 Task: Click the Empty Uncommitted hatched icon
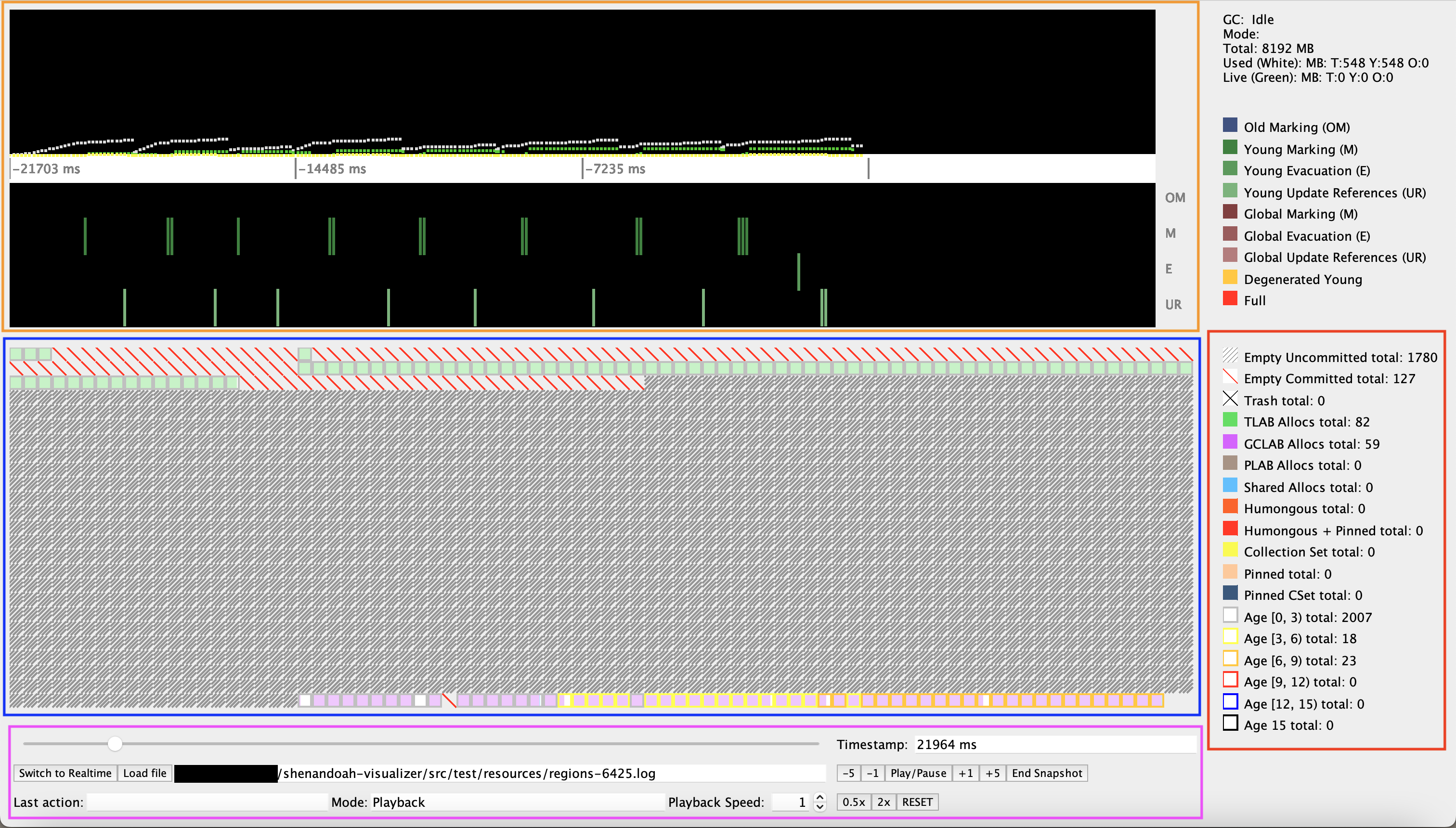pos(1230,355)
